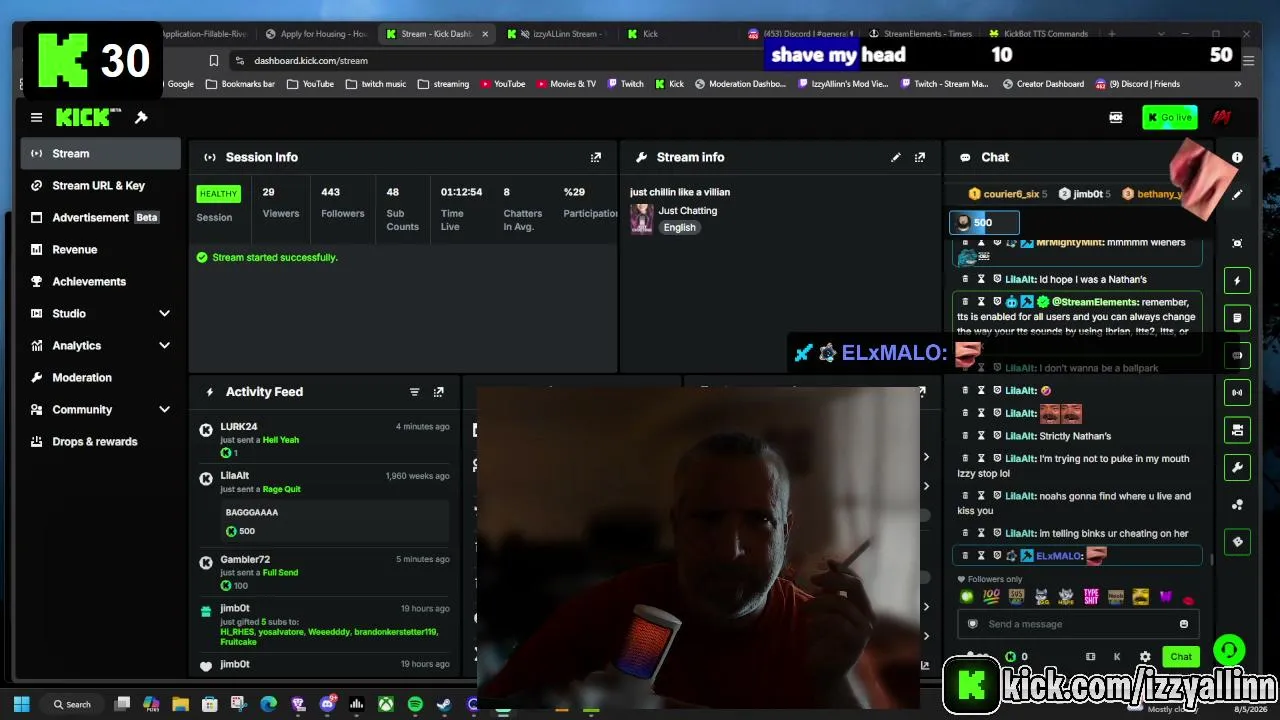Screen dimensions: 1280x720
Task: Open Stream URL & Key in the sidebar
Action: [x=100, y=185]
